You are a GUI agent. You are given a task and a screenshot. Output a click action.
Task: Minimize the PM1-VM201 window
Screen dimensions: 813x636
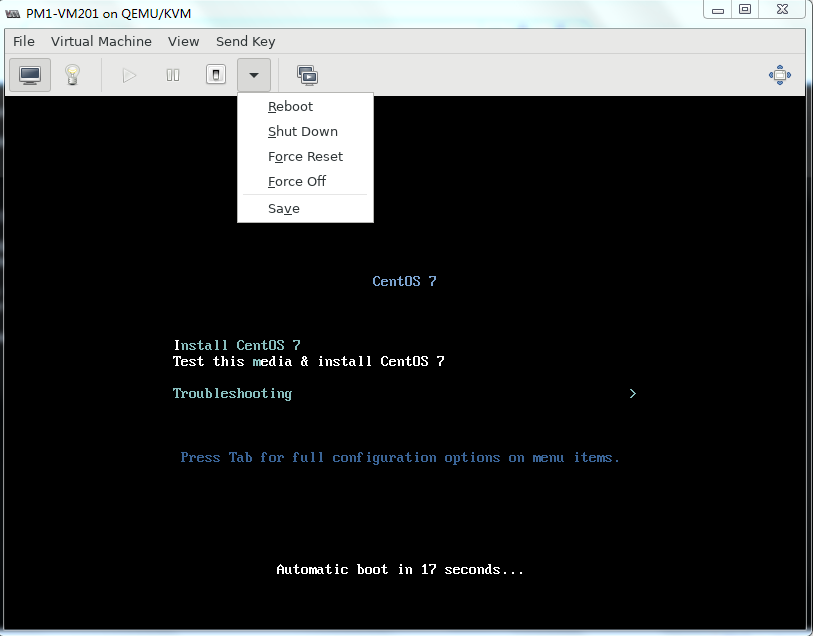click(718, 9)
